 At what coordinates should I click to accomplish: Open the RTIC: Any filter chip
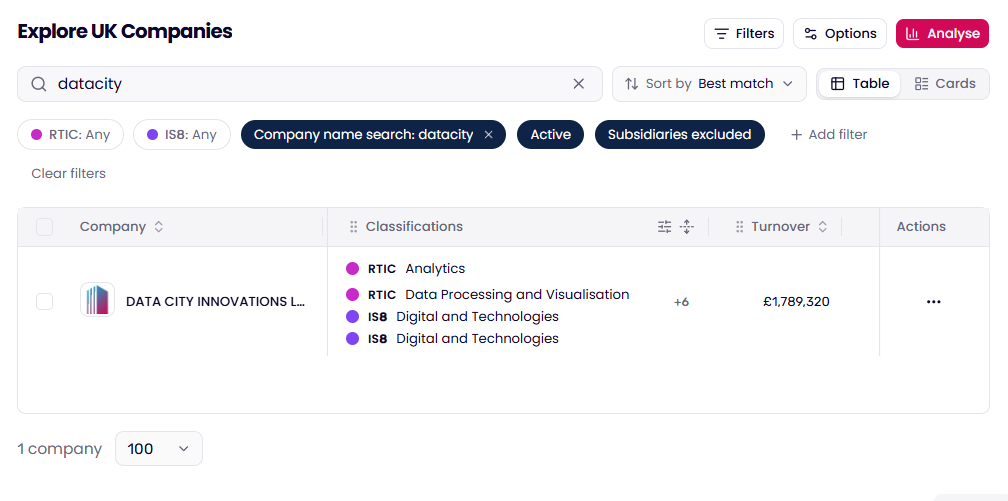70,134
